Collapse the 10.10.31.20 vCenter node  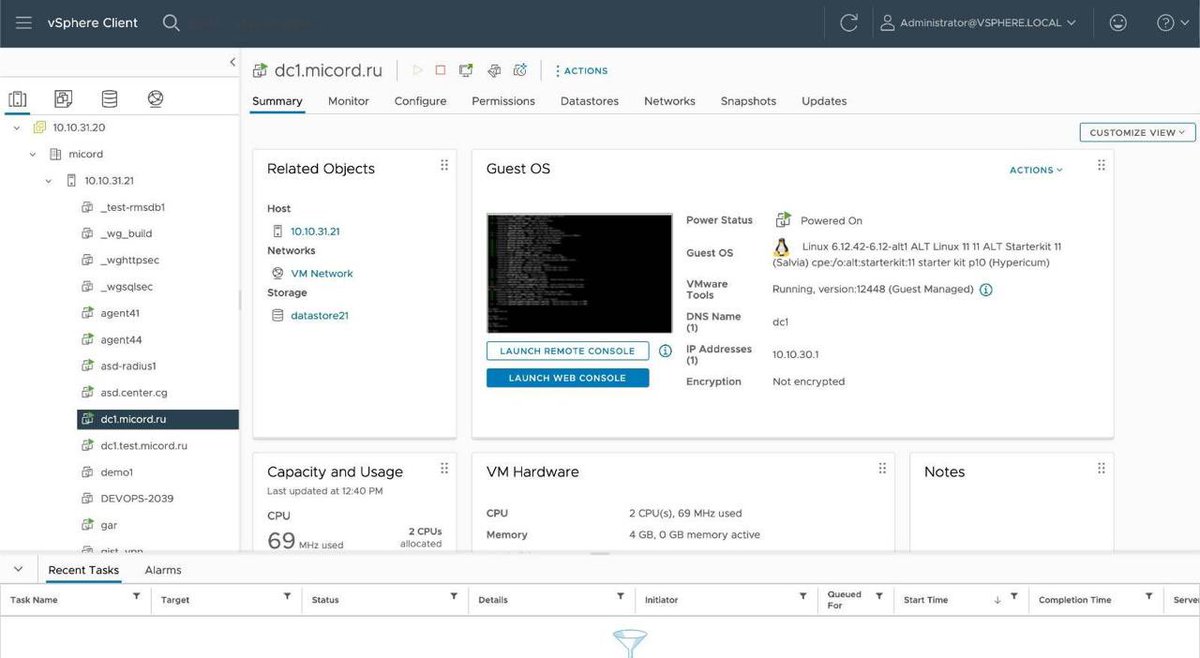click(17, 128)
